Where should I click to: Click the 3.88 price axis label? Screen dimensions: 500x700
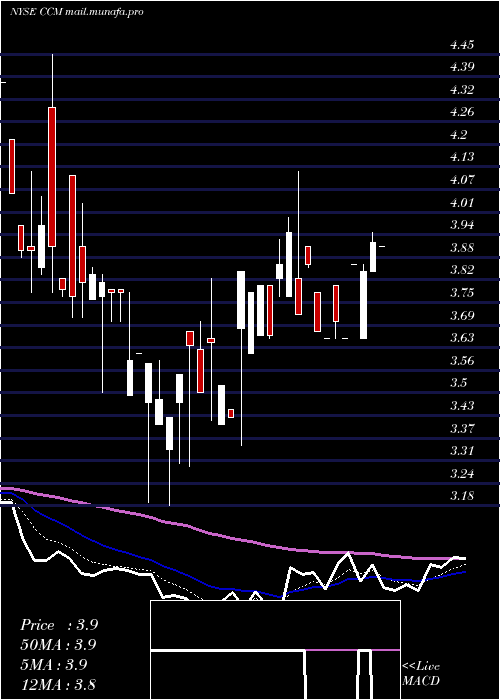pyautogui.click(x=462, y=247)
